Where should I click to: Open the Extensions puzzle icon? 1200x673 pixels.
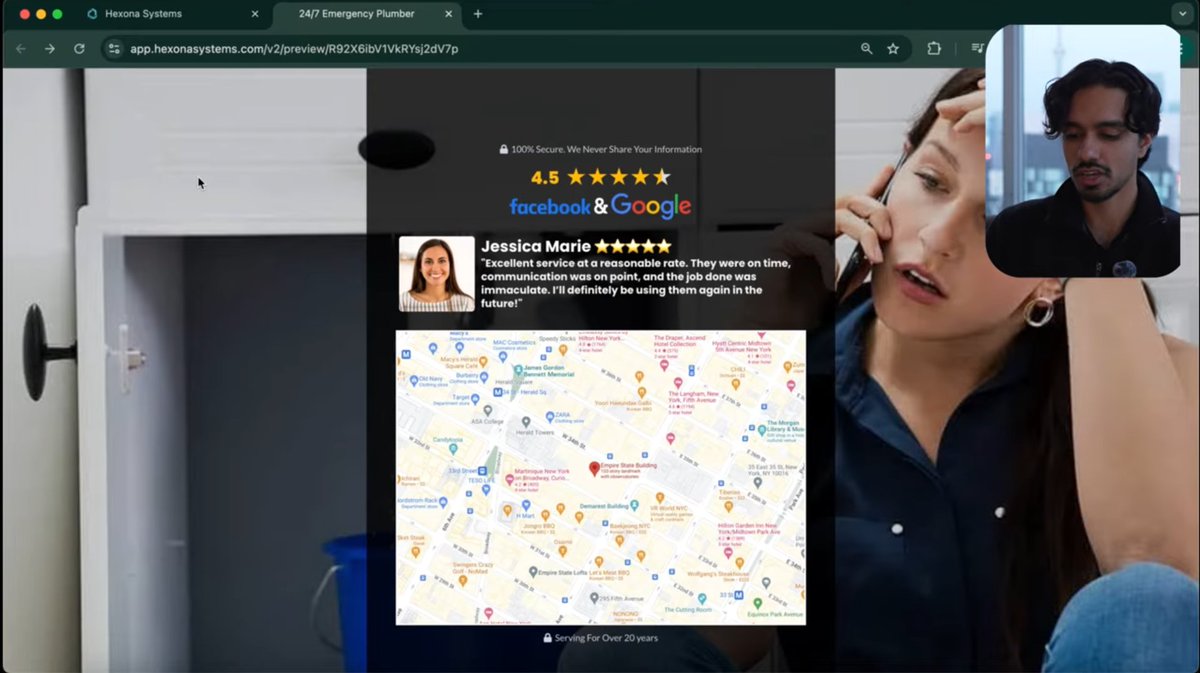[x=934, y=48]
